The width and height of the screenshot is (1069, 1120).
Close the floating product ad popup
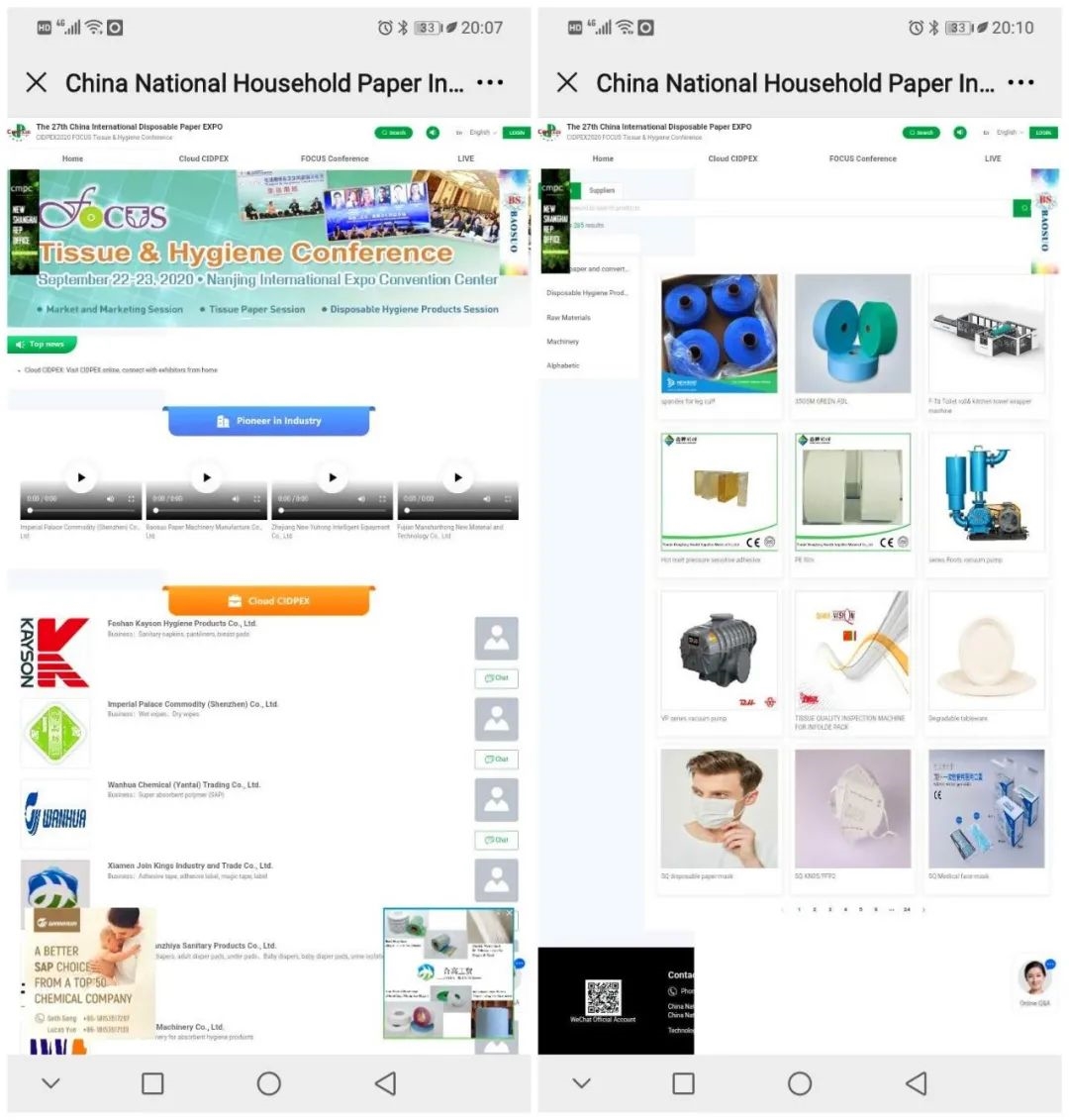tap(509, 913)
